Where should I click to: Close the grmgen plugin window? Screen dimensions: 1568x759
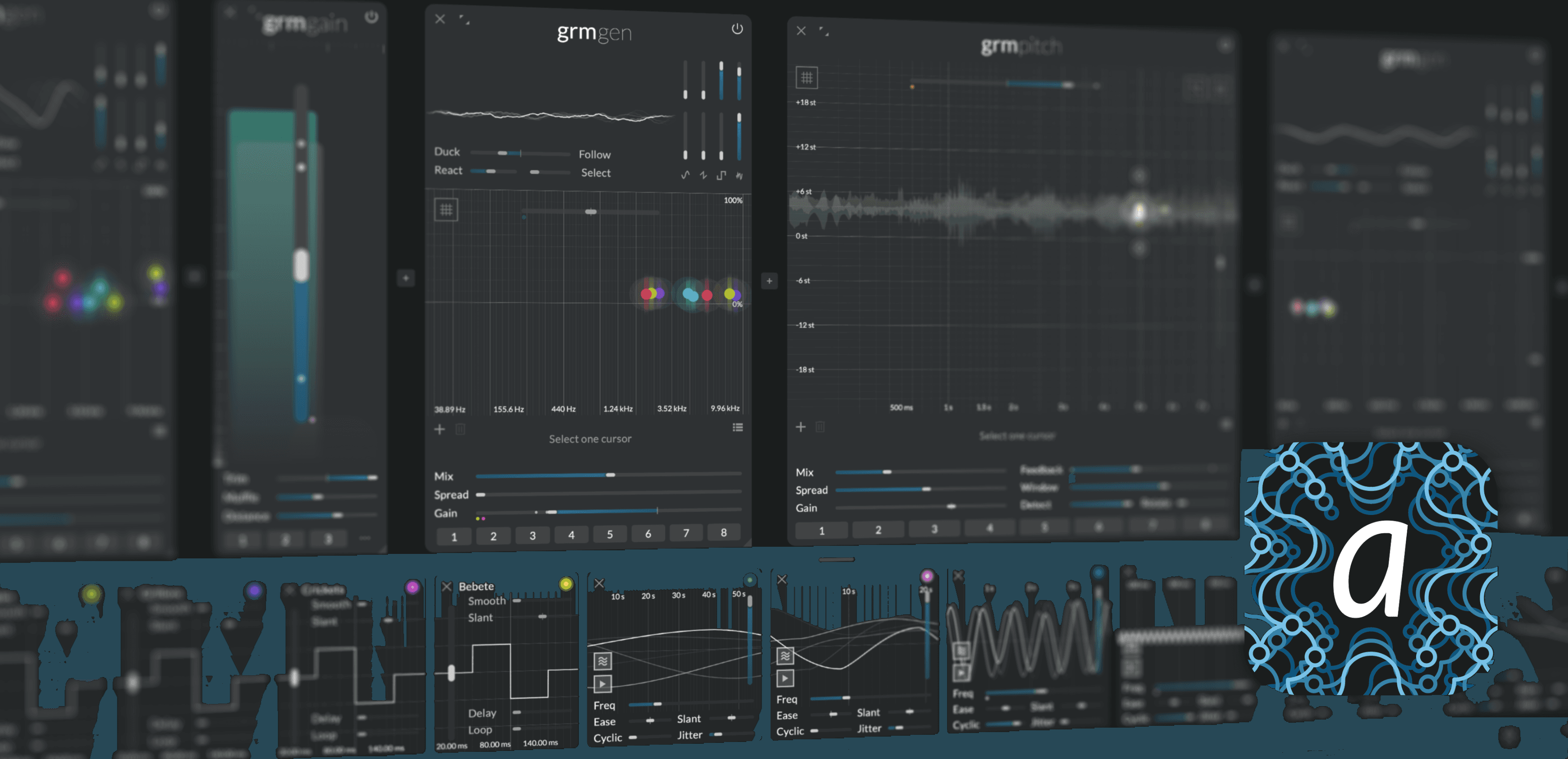440,19
